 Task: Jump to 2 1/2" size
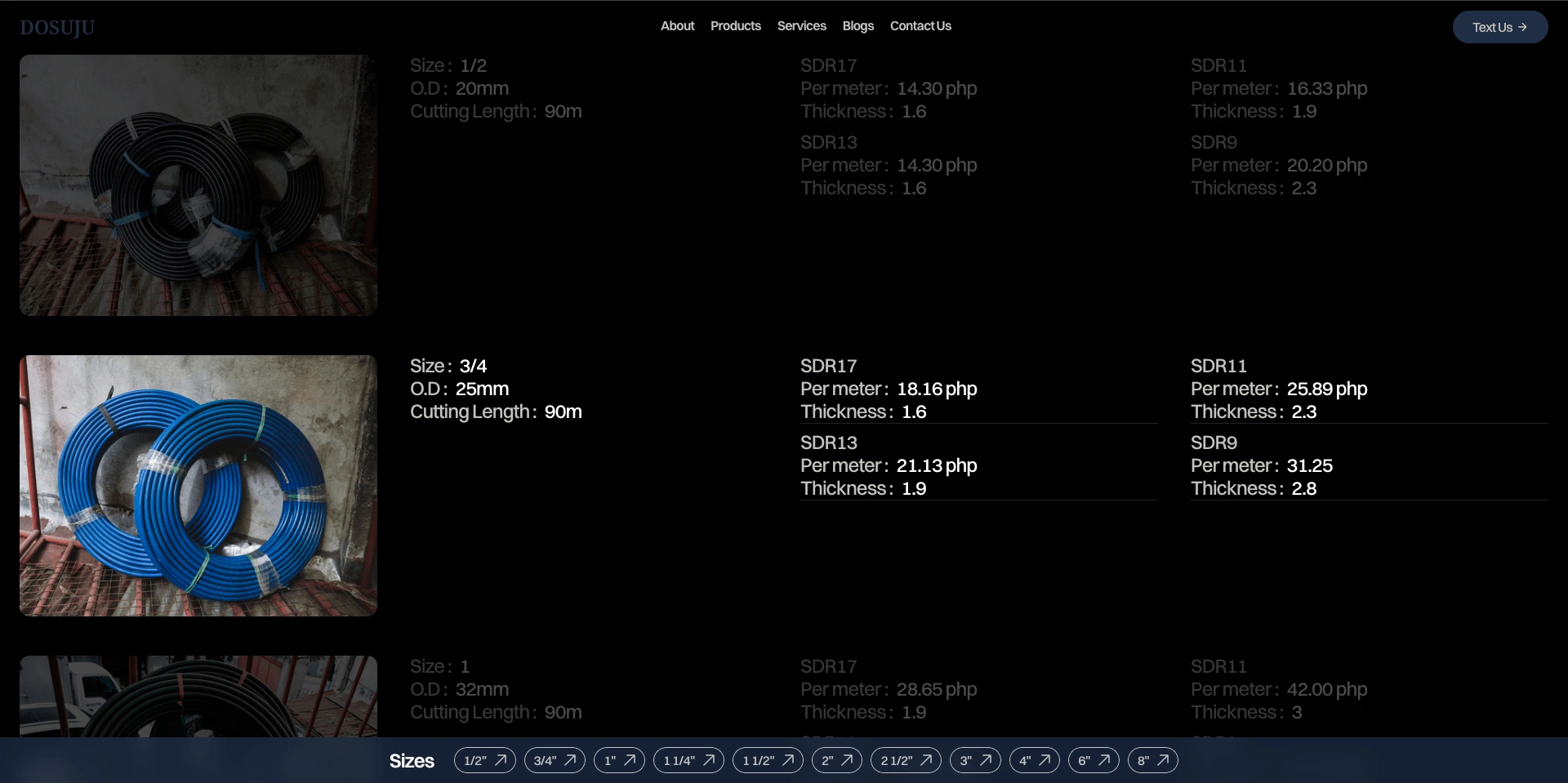click(x=906, y=760)
